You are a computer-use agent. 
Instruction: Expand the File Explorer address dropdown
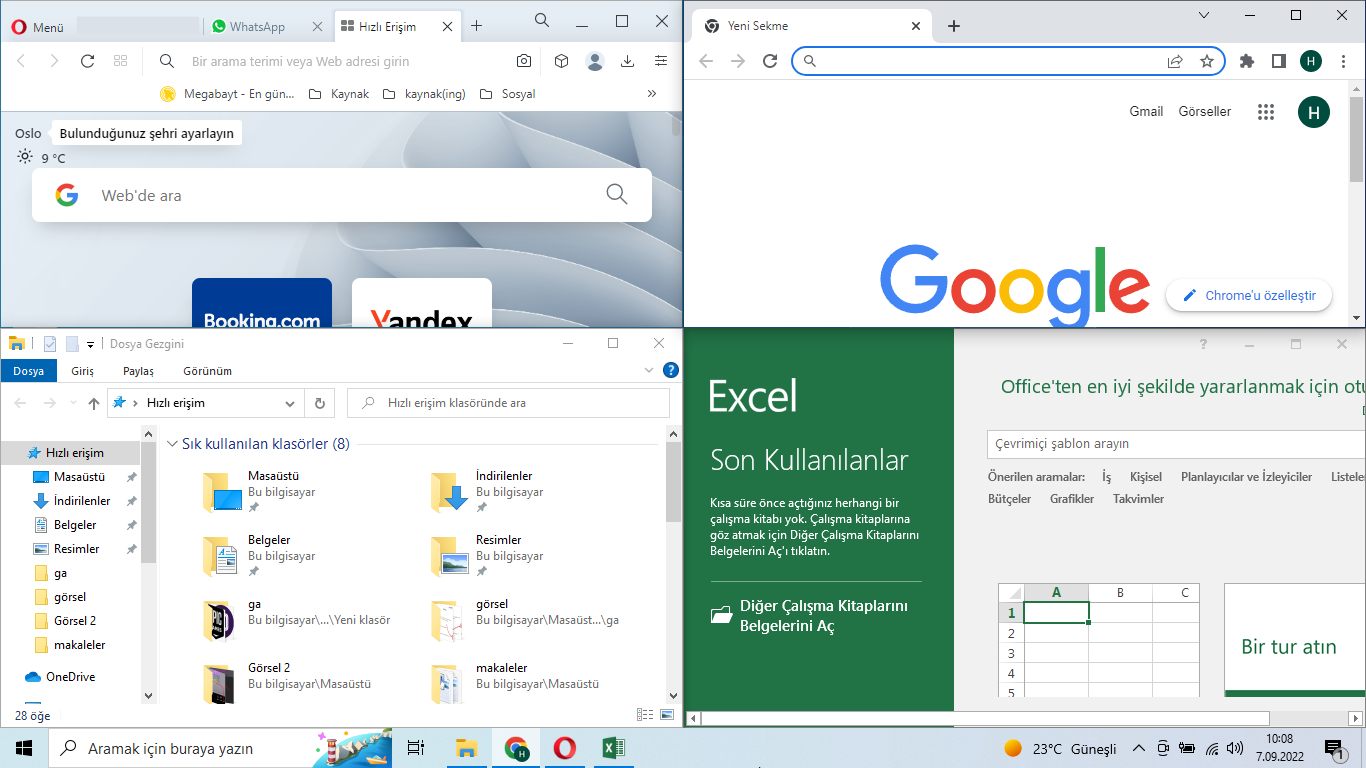[x=290, y=403]
